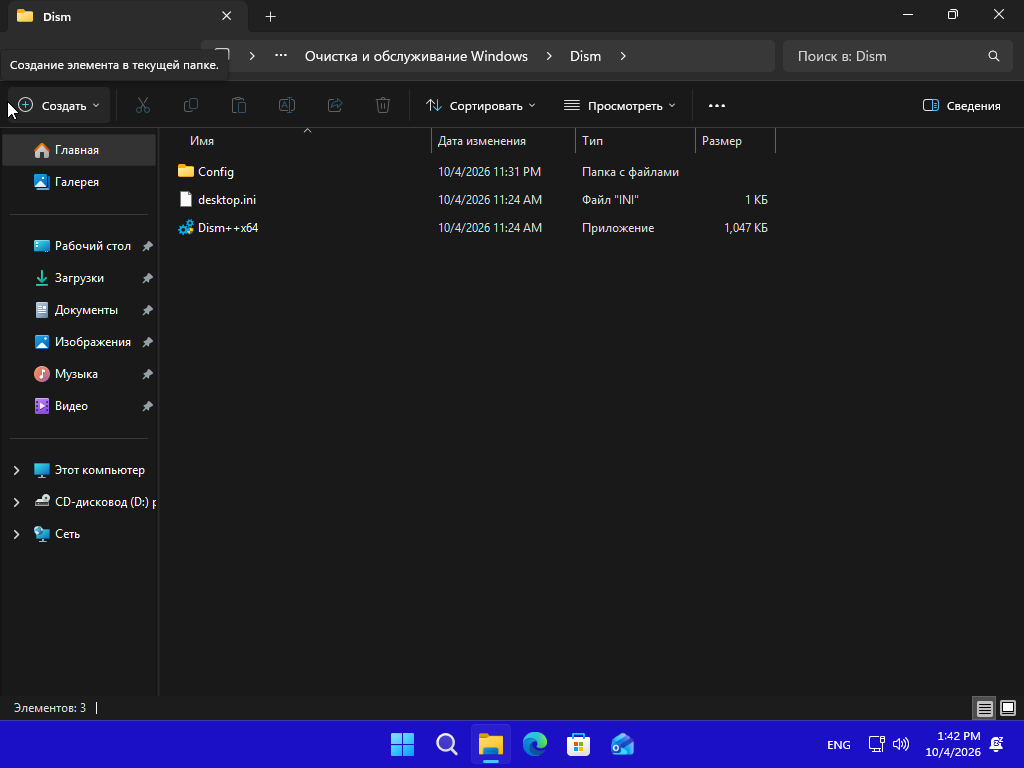The height and width of the screenshot is (768, 1024).
Task: Click the File Explorer taskbar icon
Action: (x=490, y=744)
